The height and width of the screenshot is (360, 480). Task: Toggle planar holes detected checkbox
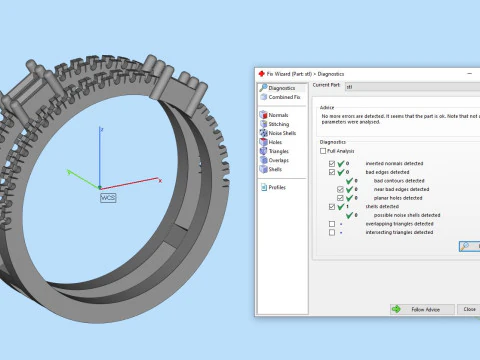tap(340, 198)
